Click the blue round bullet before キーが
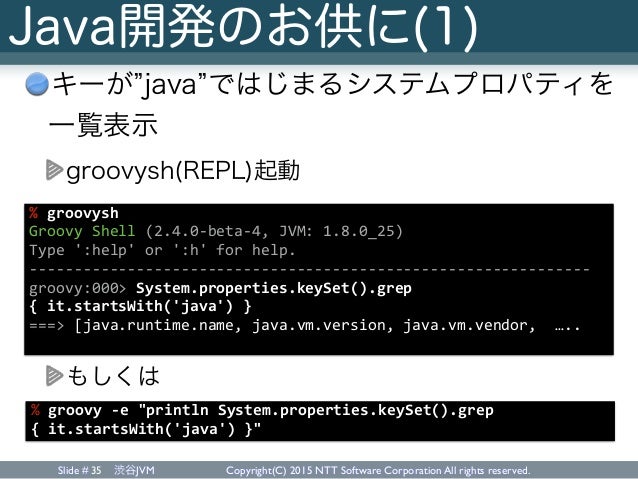Screen dimensions: 638x479 [x=37, y=84]
